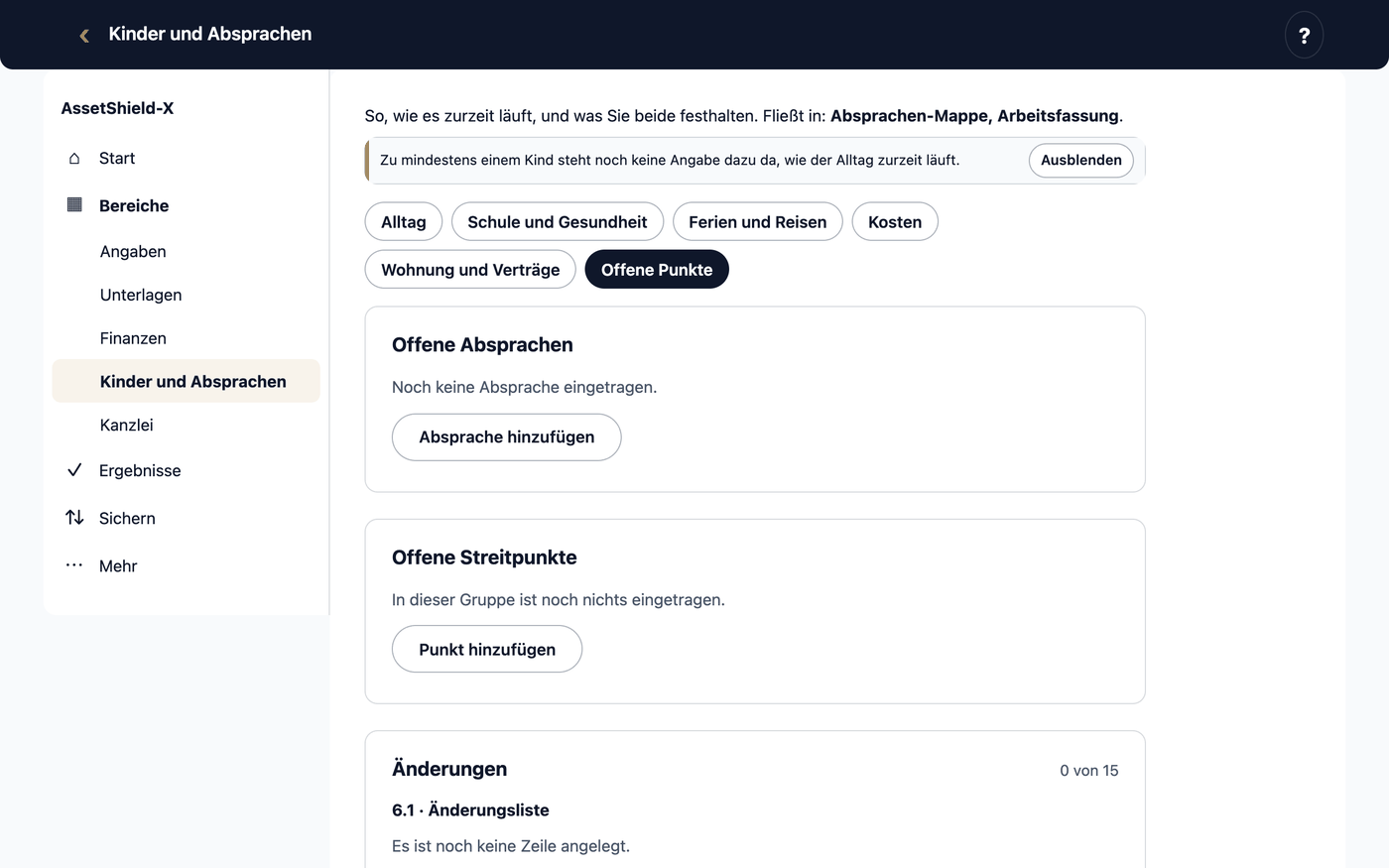Click the AssetShield-X sidebar title
The image size is (1389, 868).
(x=117, y=108)
